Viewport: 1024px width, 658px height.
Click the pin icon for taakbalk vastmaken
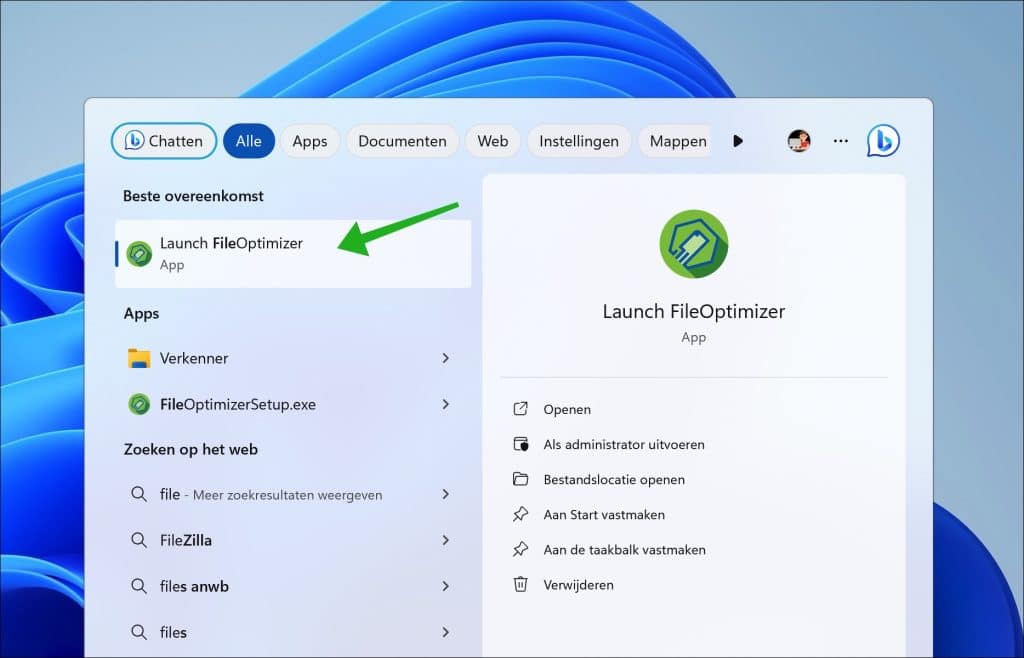(x=520, y=550)
